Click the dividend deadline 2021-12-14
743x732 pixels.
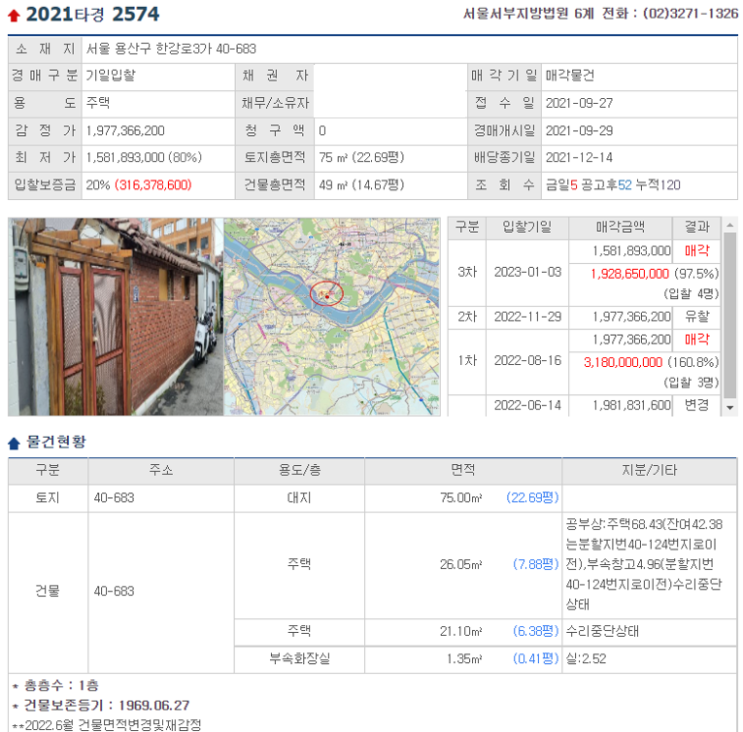coord(579,157)
